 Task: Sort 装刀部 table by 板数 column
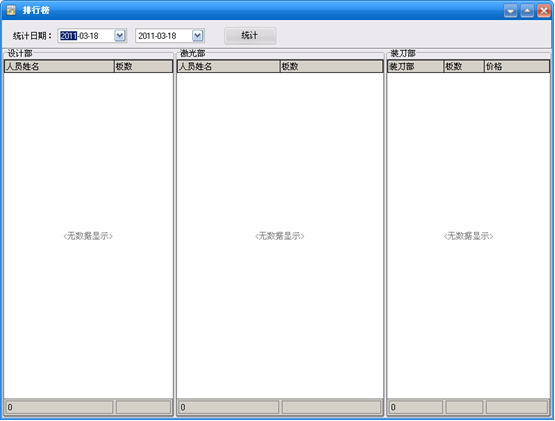coord(464,66)
